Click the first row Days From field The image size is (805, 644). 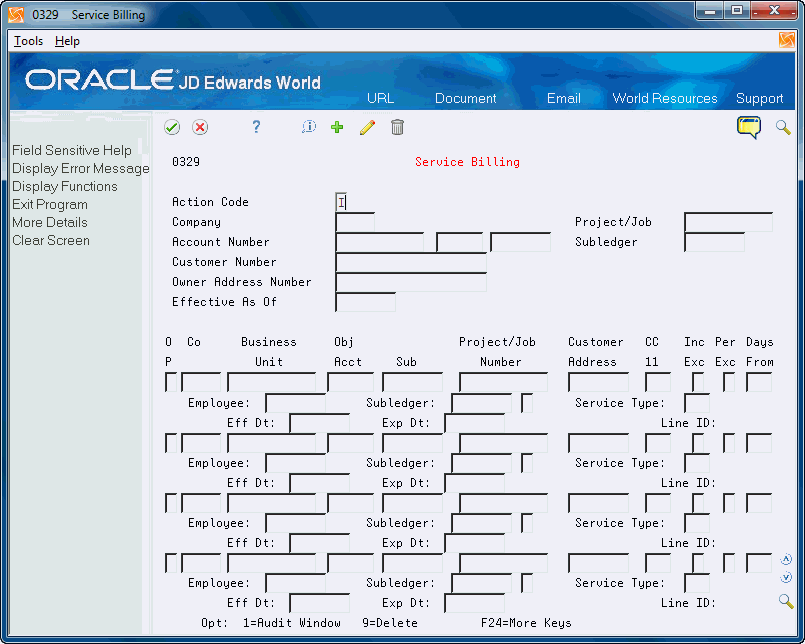coord(759,382)
